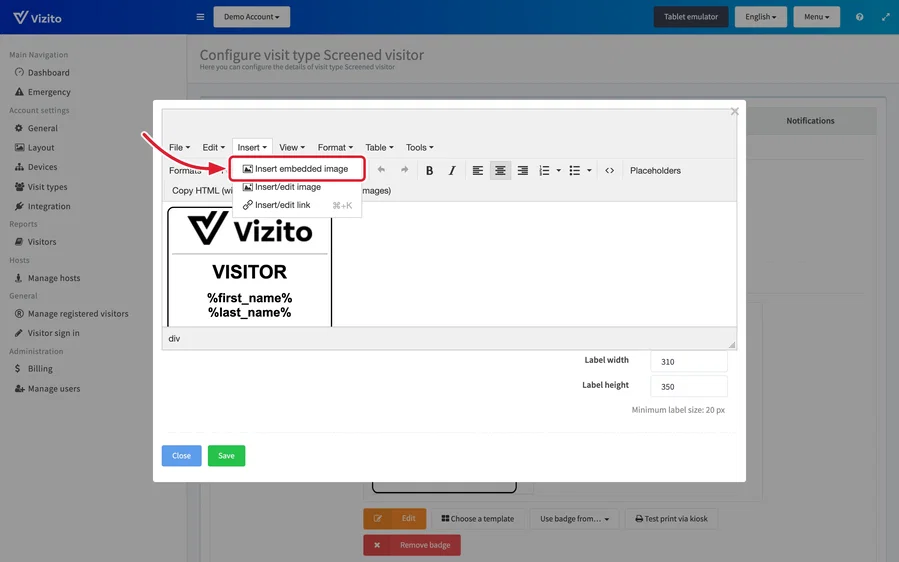Open the File menu in editor
This screenshot has height=562, width=899.
[179, 147]
